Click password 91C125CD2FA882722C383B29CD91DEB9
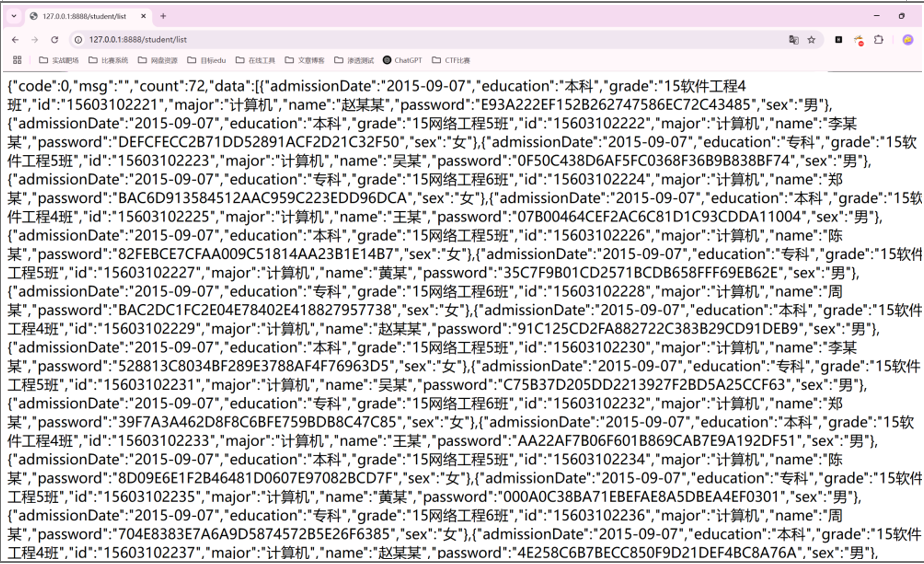Screen dimensions: 924x564 657,329
